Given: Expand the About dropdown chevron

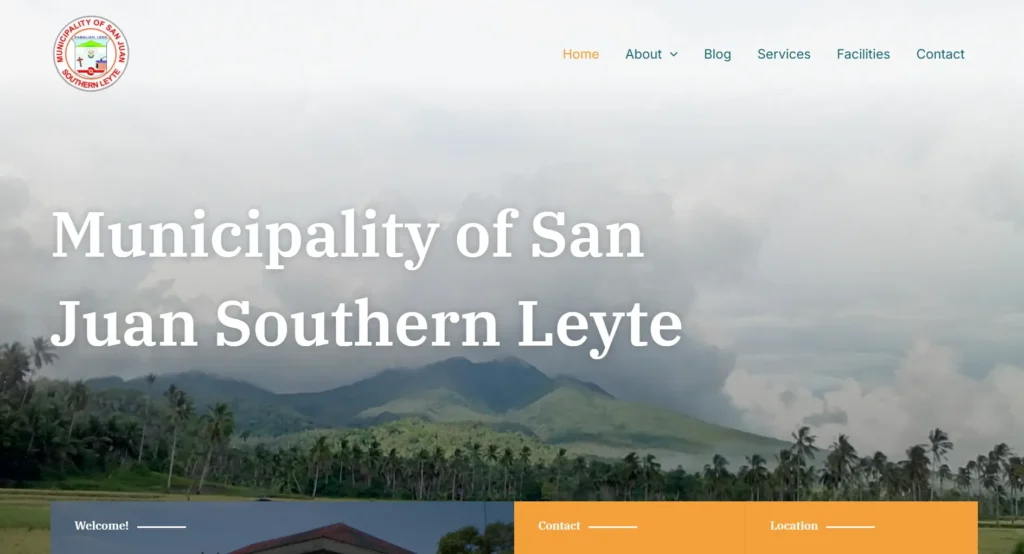Looking at the screenshot, I should (x=673, y=55).
